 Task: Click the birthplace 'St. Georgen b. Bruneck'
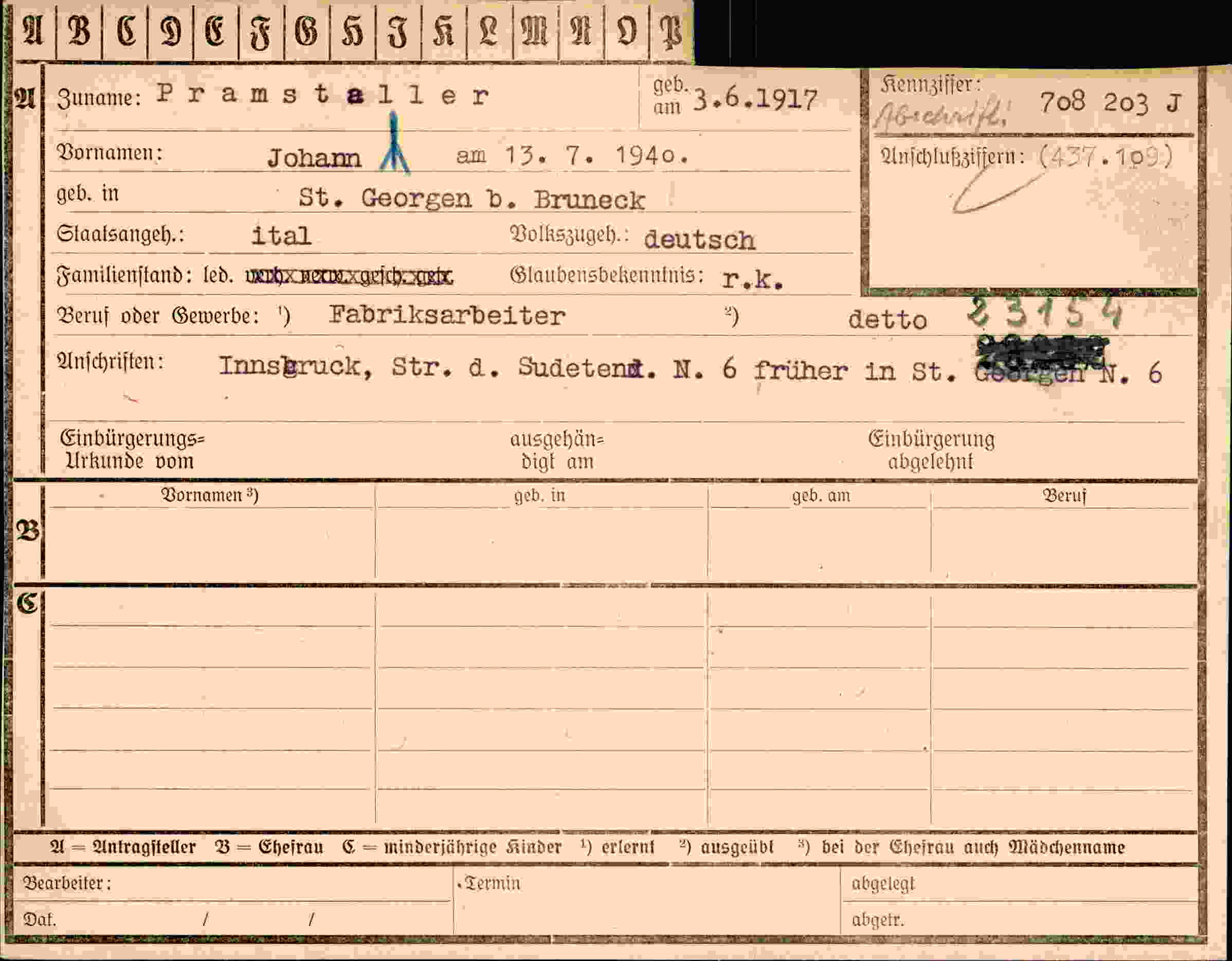tap(472, 199)
